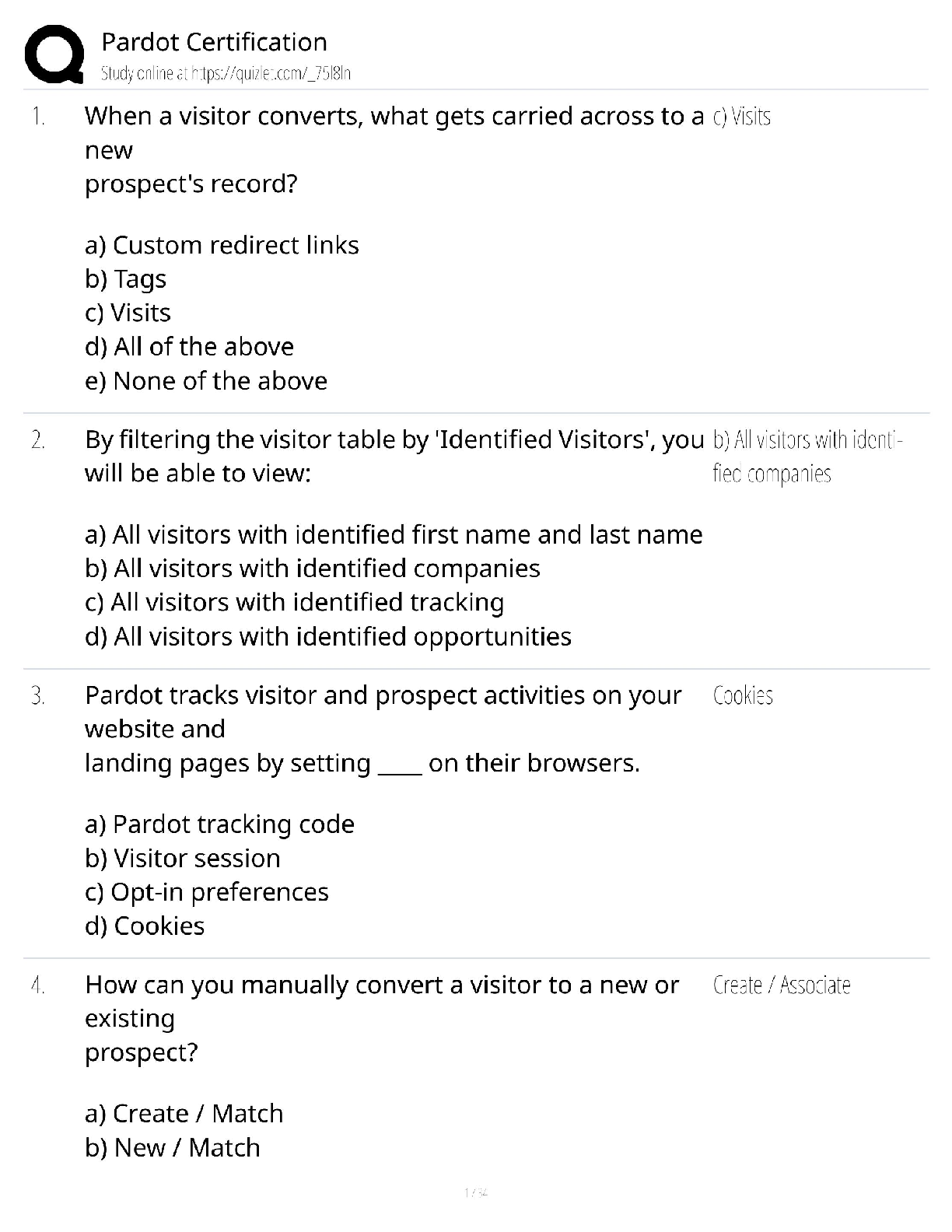952x1232 pixels.
Task: Select answer option 'b) Tags'
Action: pos(125,278)
